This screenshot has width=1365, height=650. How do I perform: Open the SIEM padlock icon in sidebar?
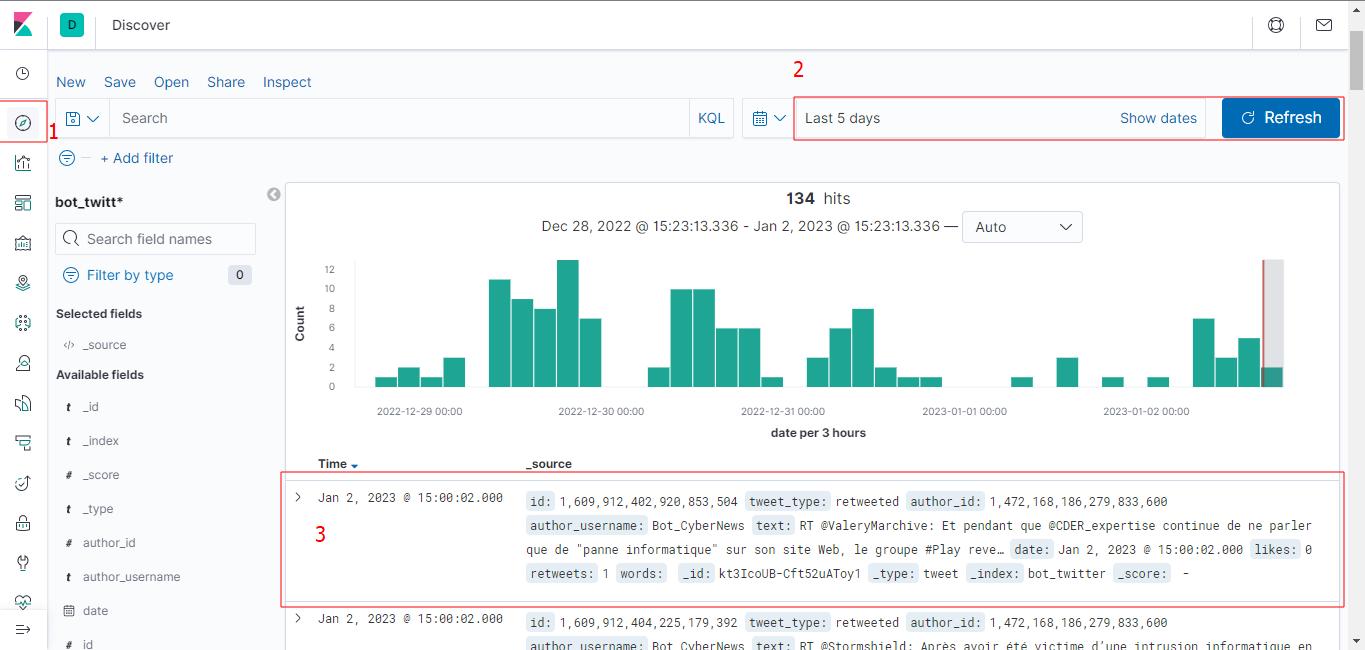pos(23,523)
